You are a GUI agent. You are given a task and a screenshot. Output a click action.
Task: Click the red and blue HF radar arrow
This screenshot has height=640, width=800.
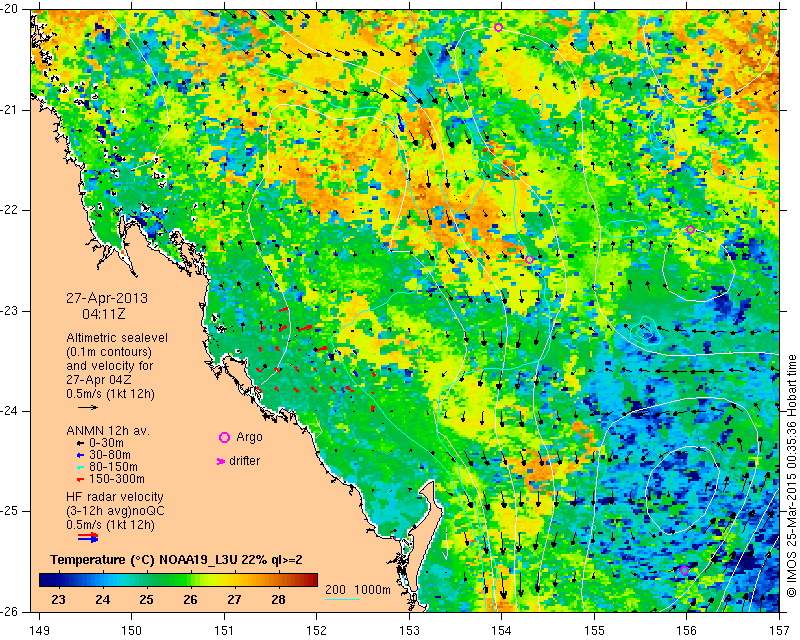(88, 537)
